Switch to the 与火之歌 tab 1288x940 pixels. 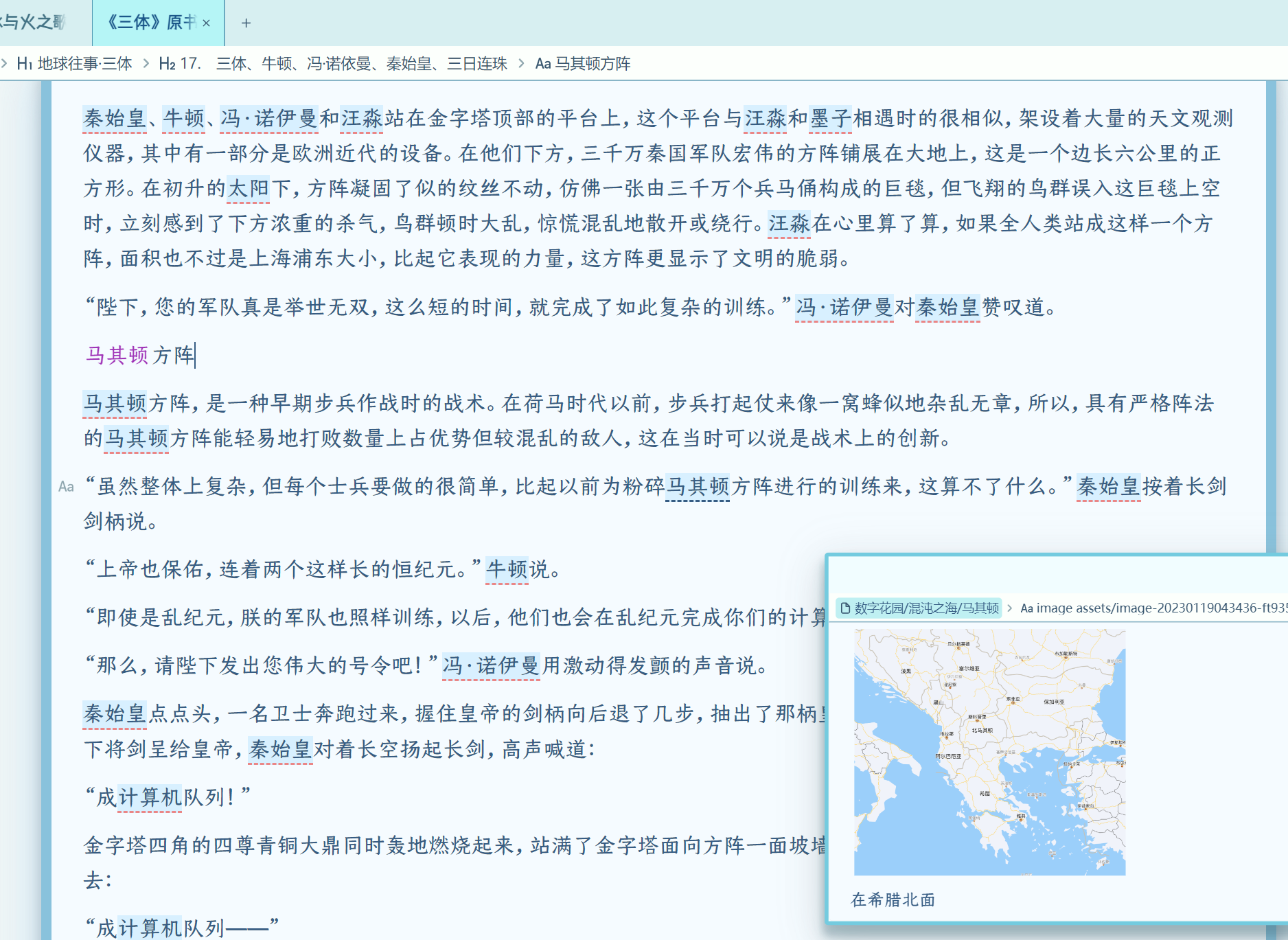(34, 23)
